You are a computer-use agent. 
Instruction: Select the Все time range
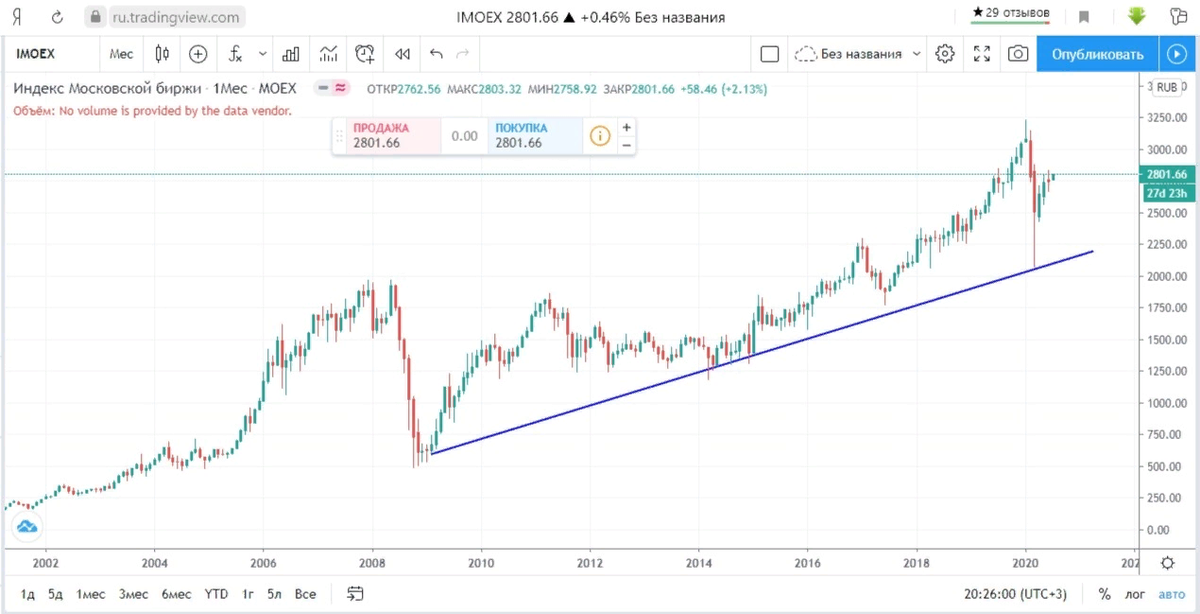tap(305, 594)
